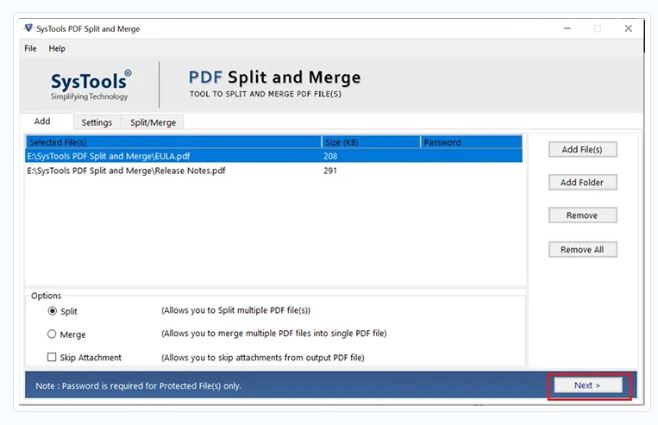Minimize the SysTools window
Viewport: 658px width, 425px height.
[567, 28]
